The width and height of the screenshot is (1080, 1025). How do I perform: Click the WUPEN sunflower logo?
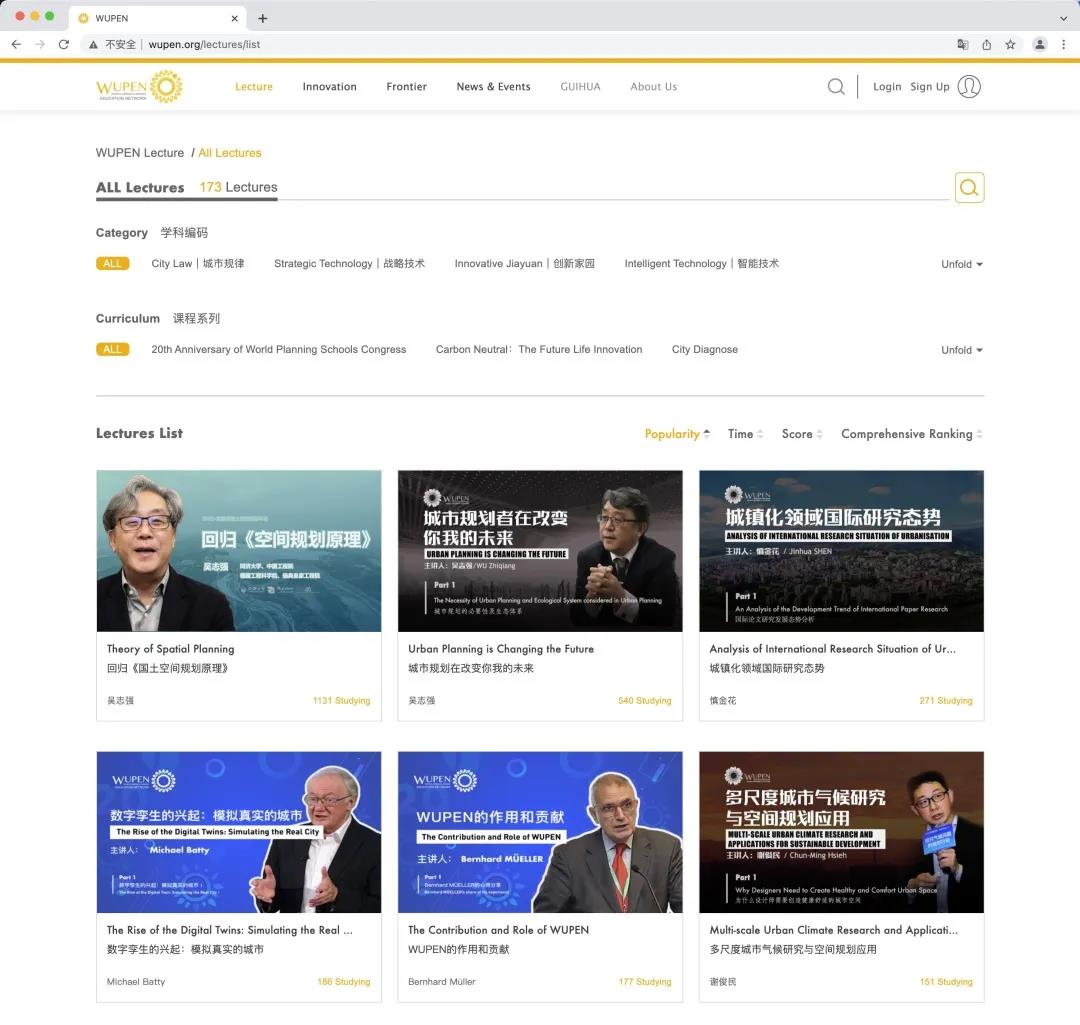tap(139, 87)
